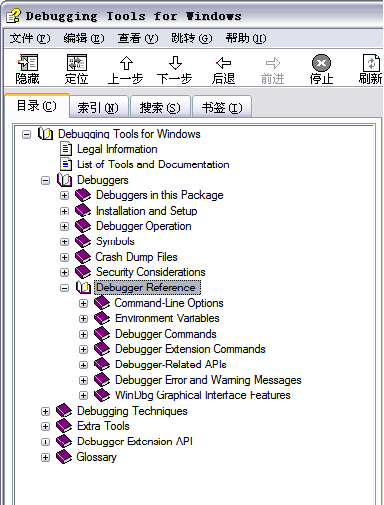This screenshot has width=384, height=505.
Task: Collapse the Debugging Tools for Windows root node
Action: pos(26,134)
